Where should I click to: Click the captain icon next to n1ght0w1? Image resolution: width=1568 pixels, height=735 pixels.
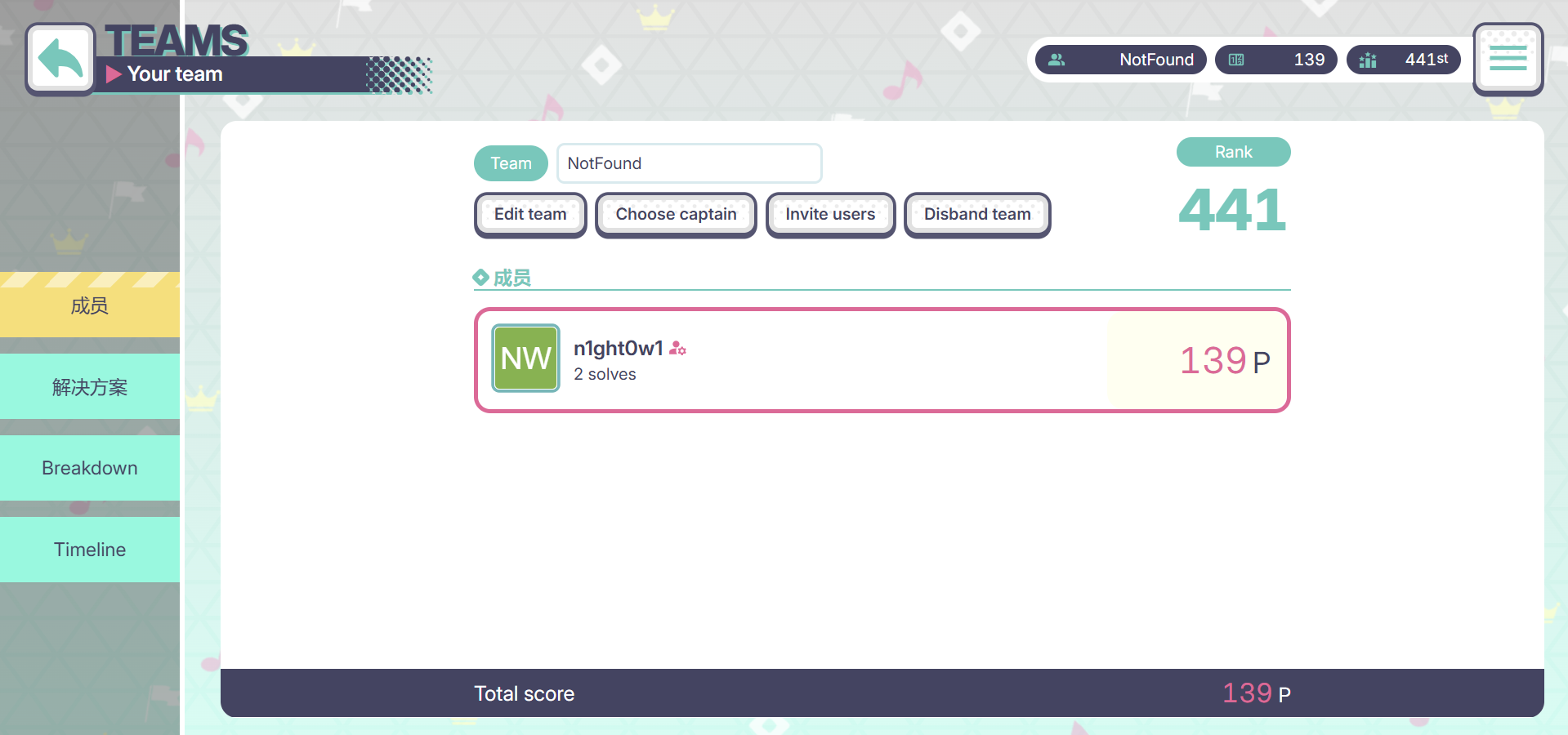click(677, 349)
